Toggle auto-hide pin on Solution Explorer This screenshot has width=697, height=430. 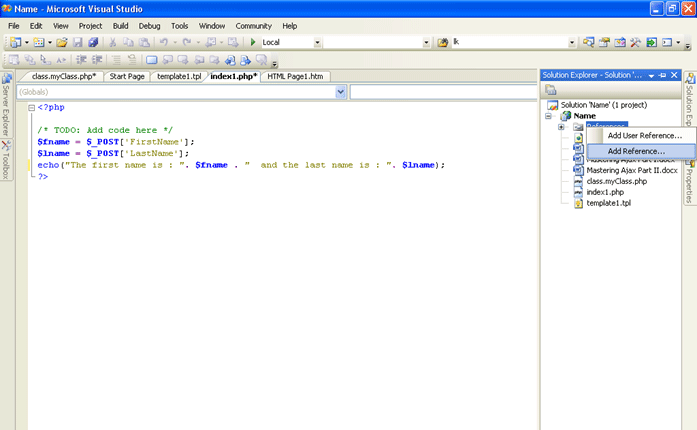pos(662,76)
